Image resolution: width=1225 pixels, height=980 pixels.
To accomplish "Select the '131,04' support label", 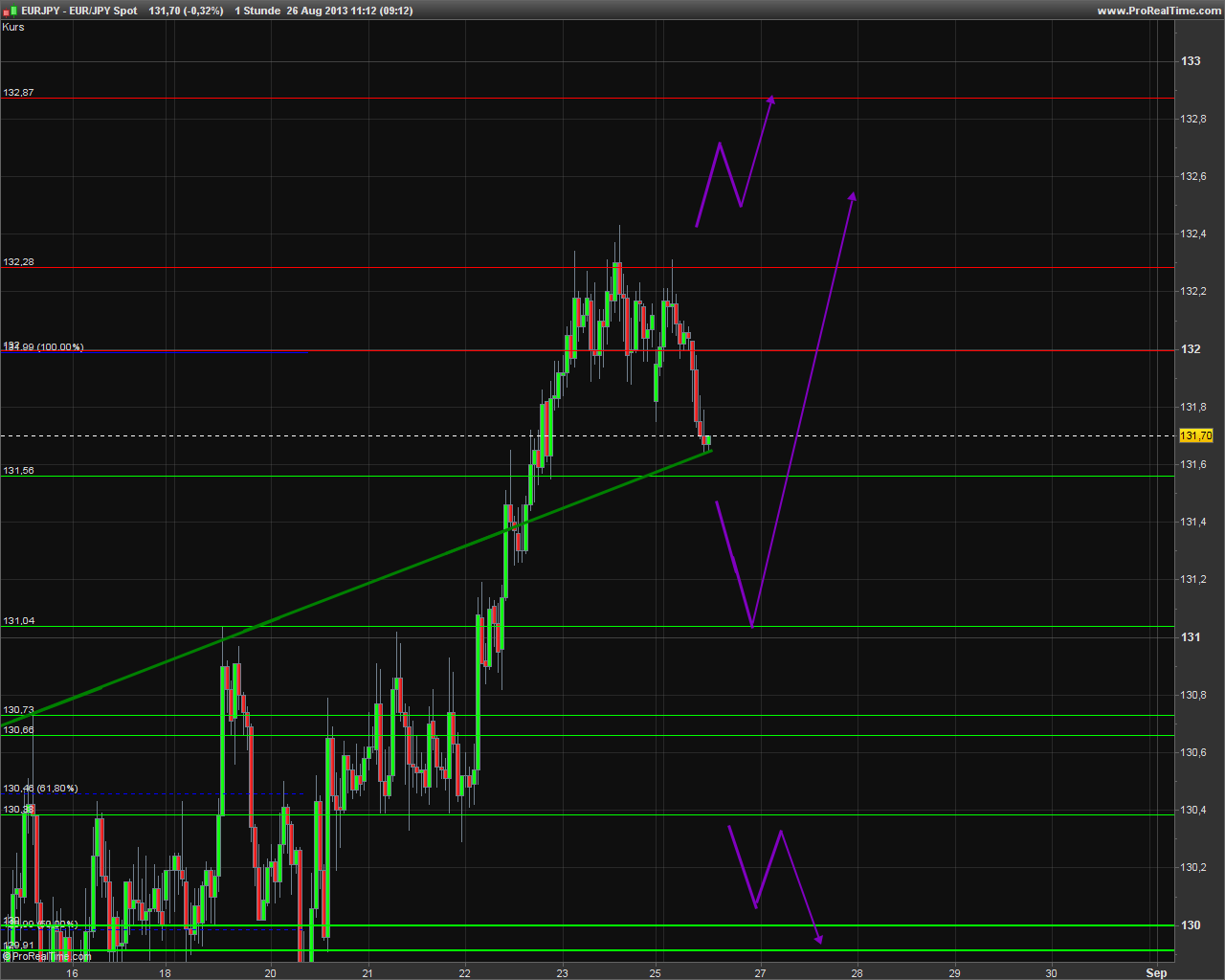I will click(18, 621).
